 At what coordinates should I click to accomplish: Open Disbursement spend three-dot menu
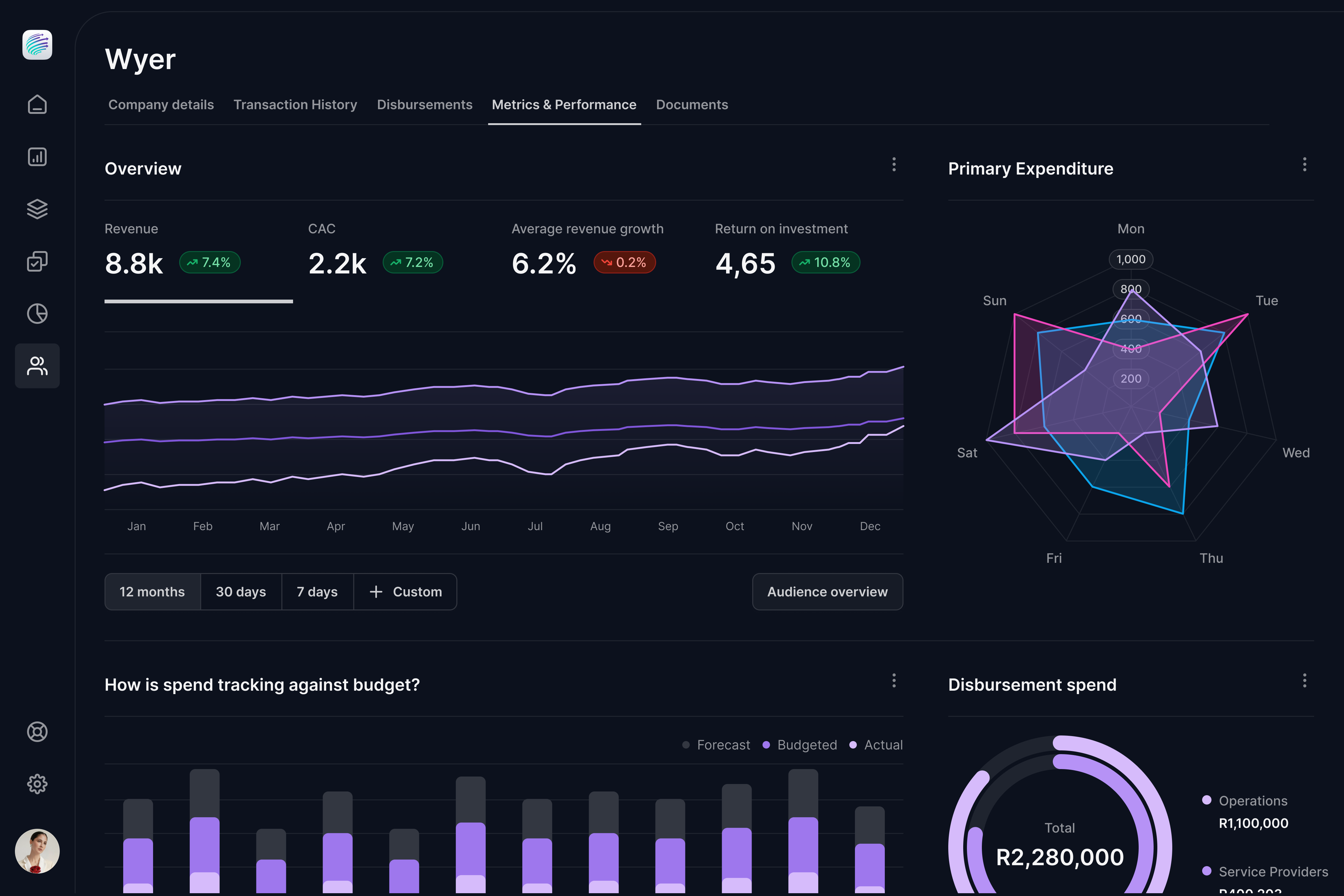click(1304, 681)
